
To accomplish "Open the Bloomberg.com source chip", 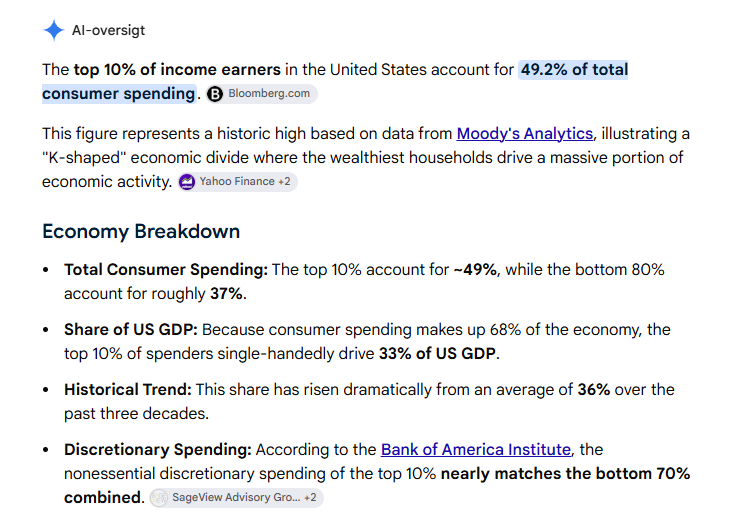I will (262, 94).
